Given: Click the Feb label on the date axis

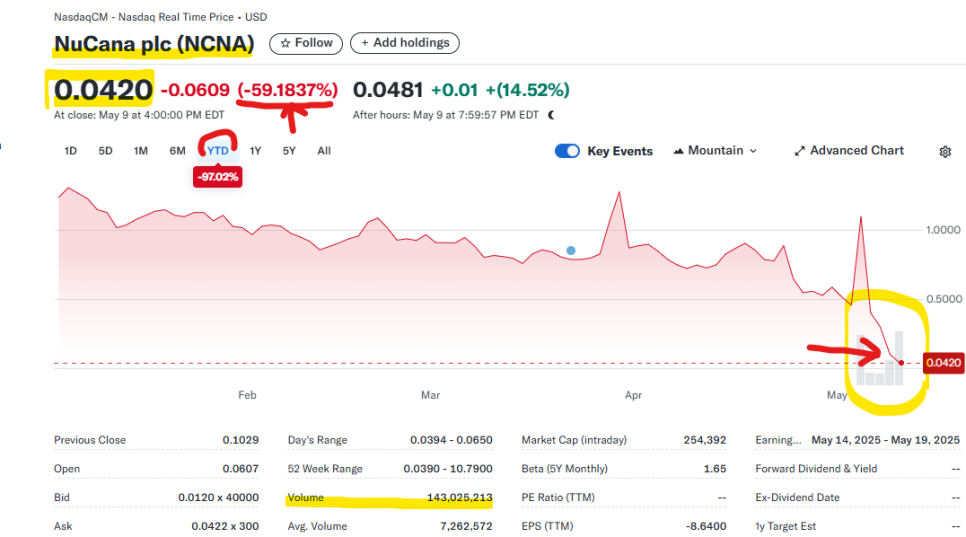Looking at the screenshot, I should point(247,395).
